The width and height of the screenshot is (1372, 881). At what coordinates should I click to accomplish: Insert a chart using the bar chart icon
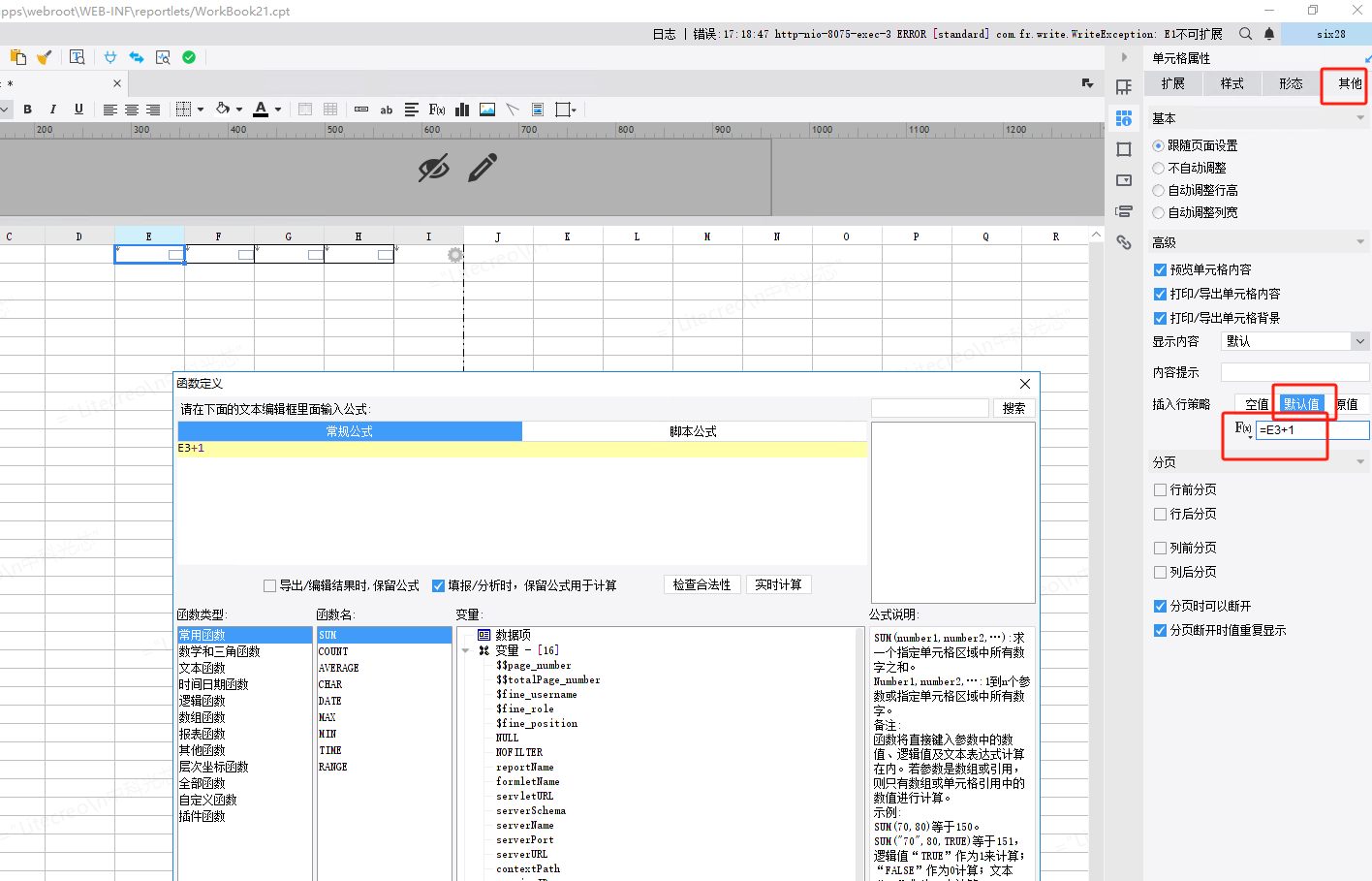pos(462,110)
